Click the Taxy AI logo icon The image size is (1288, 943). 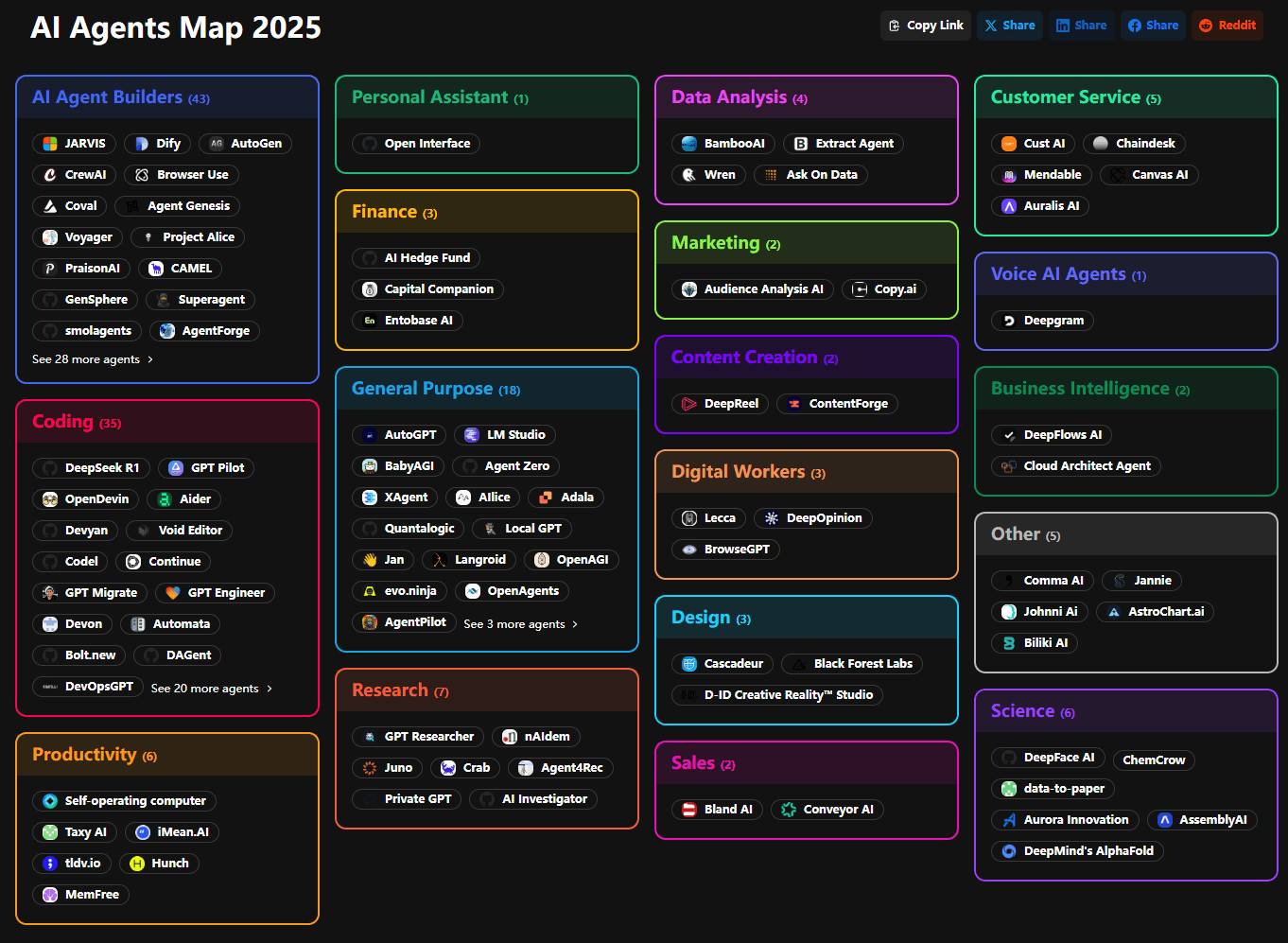pos(50,832)
